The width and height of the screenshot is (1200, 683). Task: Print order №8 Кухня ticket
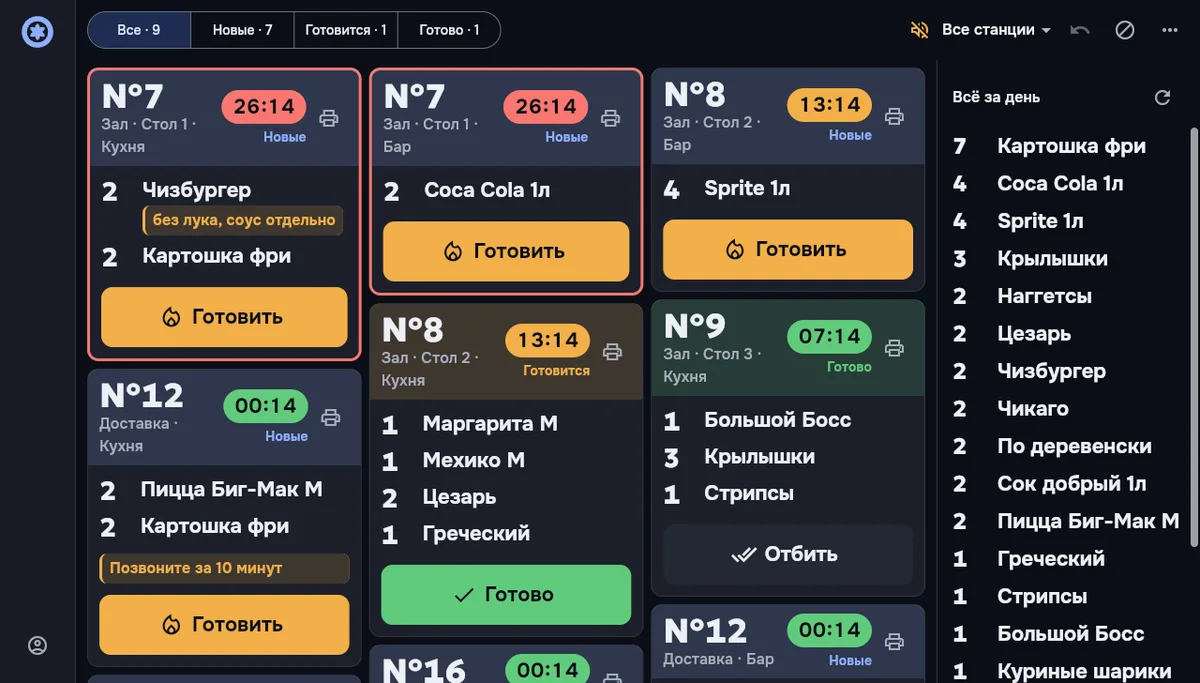point(613,351)
